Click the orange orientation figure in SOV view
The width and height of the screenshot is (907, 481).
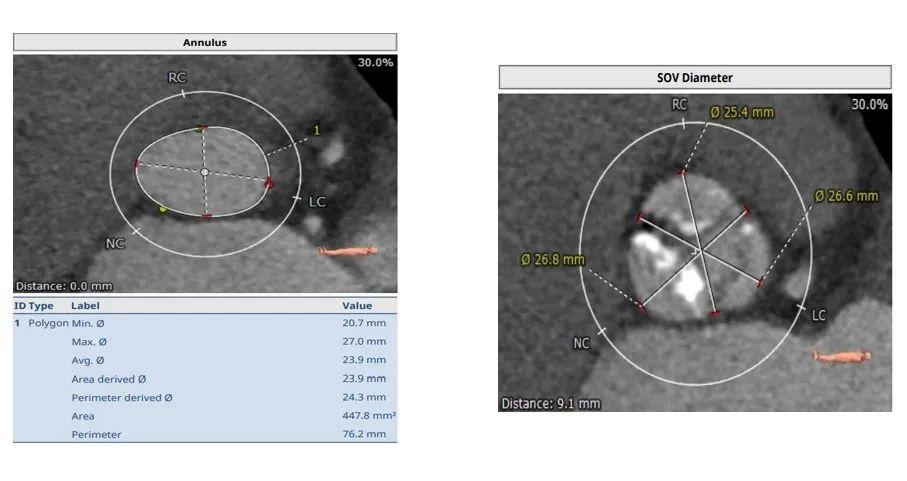(841, 355)
